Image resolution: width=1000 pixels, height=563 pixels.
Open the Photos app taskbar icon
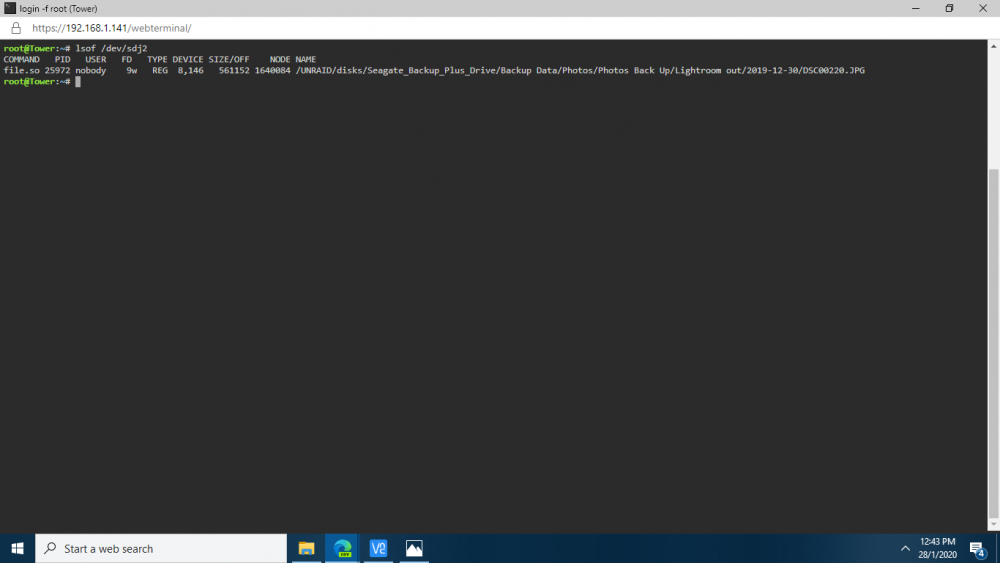pos(414,548)
